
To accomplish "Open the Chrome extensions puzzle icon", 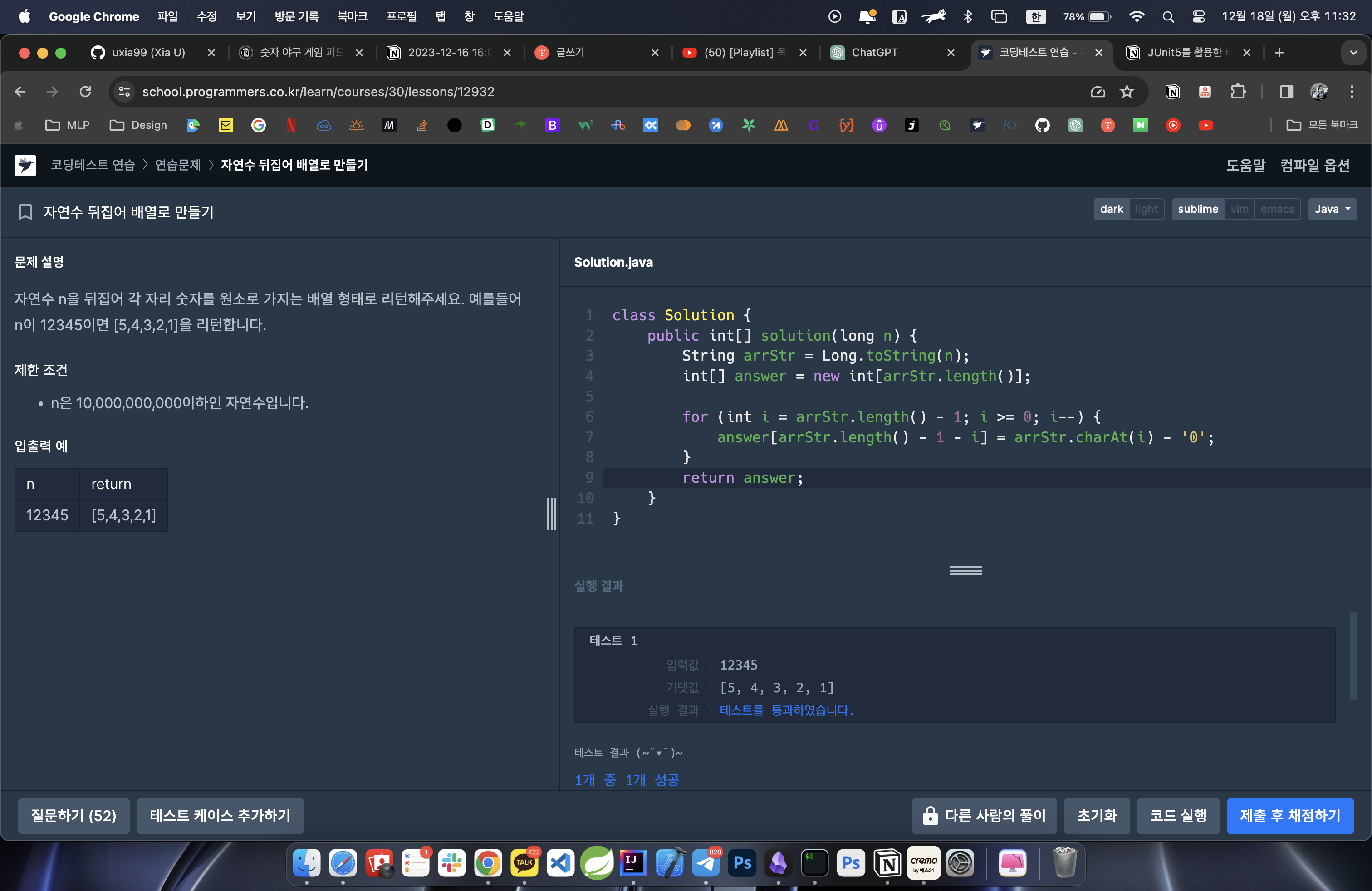I will click(1238, 92).
